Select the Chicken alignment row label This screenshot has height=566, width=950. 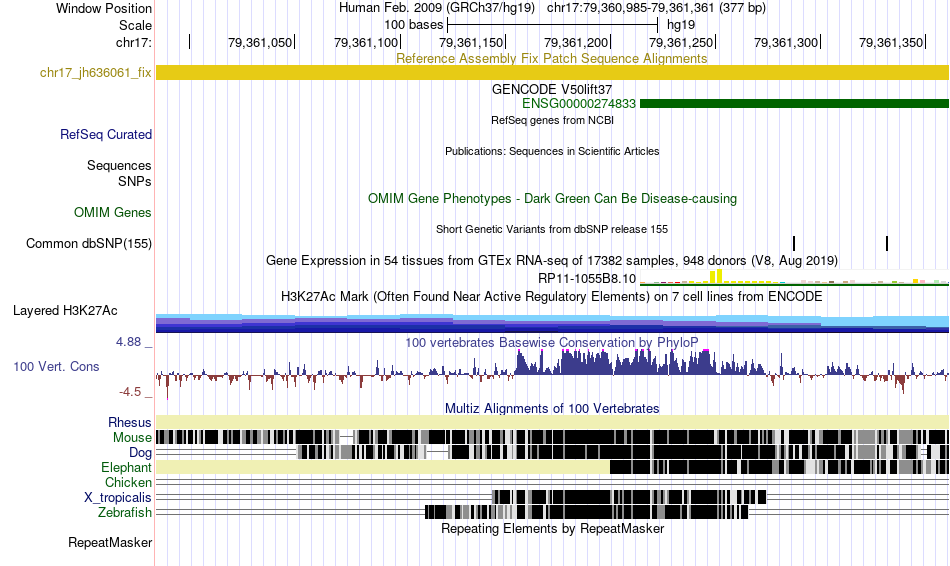tap(128, 482)
